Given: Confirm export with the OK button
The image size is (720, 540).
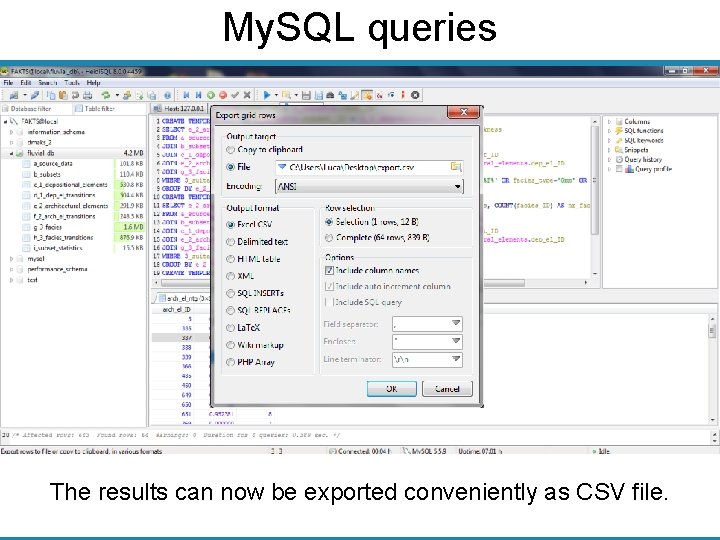Looking at the screenshot, I should [392, 388].
